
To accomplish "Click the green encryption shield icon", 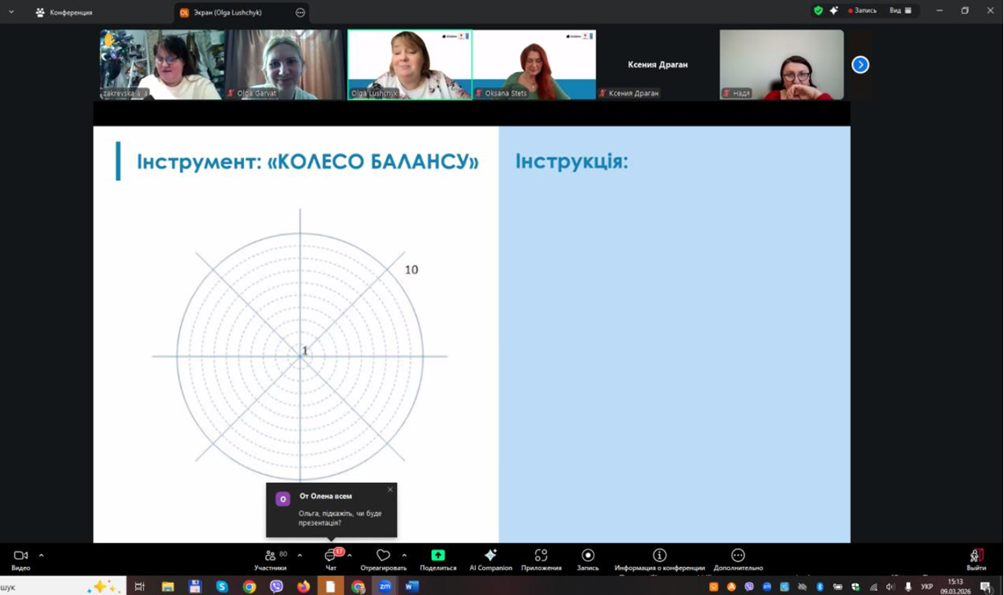I will coord(818,11).
